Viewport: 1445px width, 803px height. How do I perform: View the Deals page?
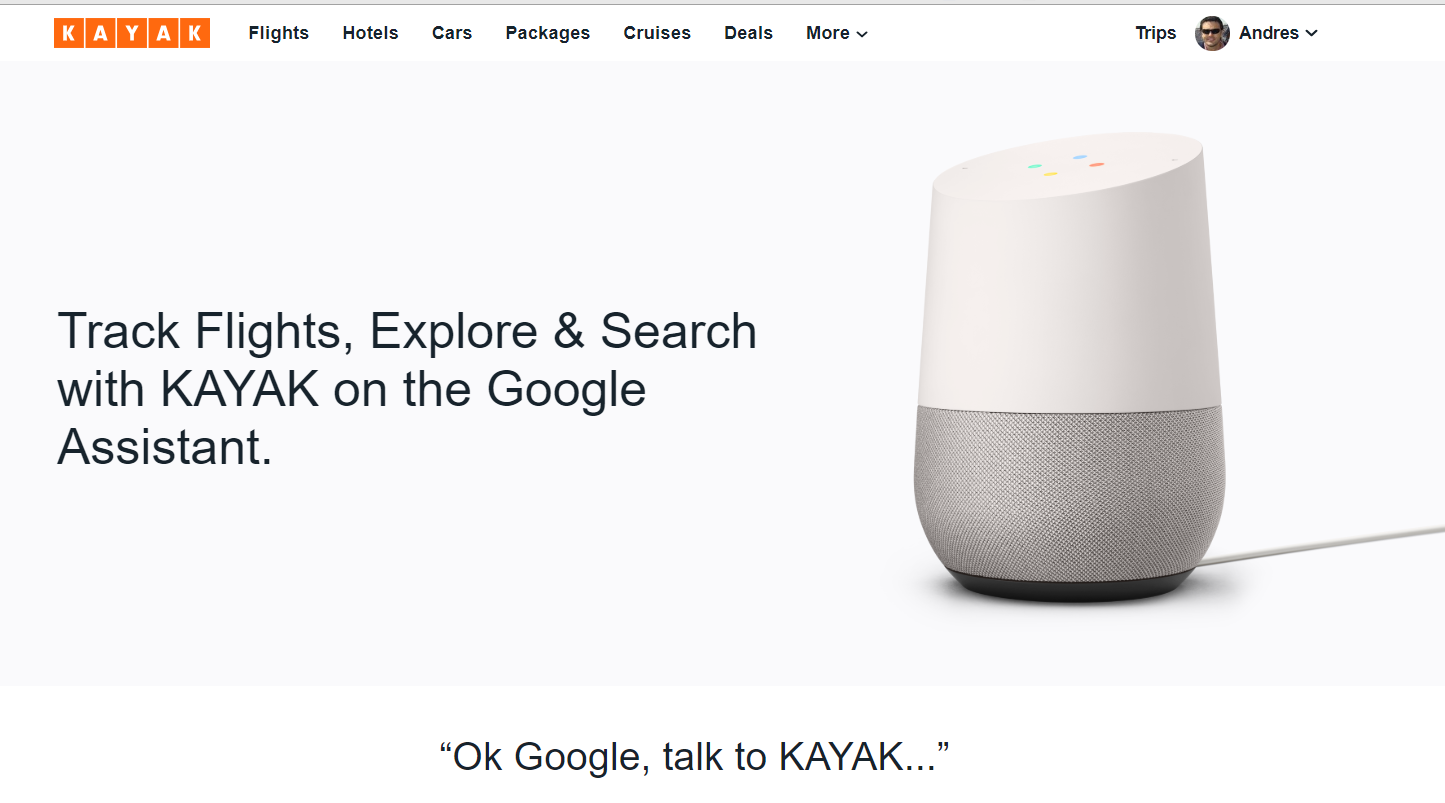(749, 33)
